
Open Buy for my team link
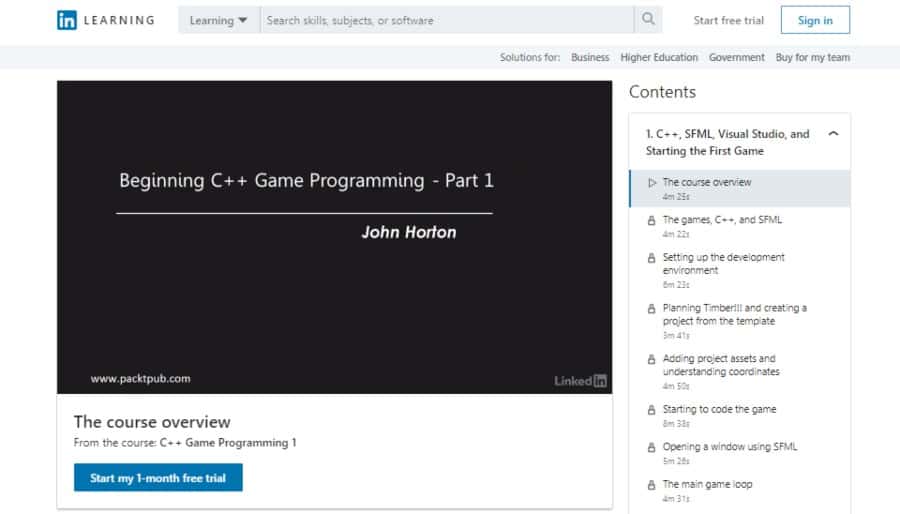[813, 57]
